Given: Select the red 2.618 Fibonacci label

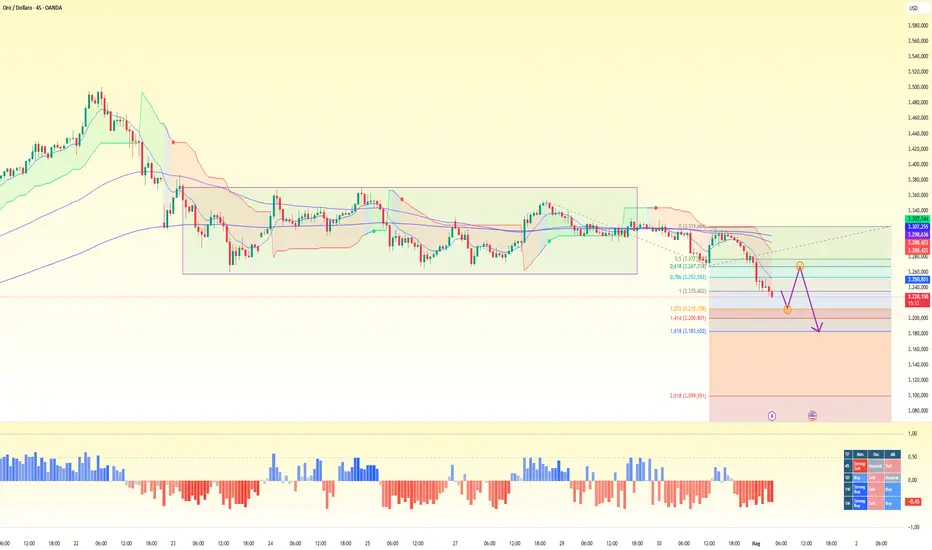Looking at the screenshot, I should pos(688,396).
